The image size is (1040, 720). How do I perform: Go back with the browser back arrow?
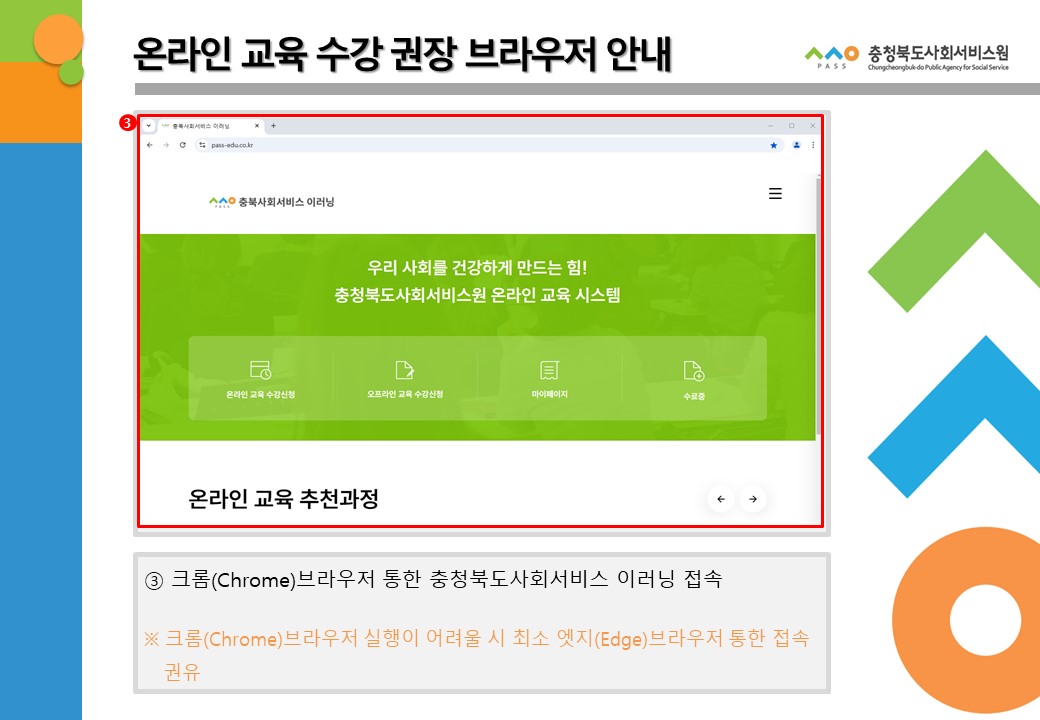point(150,145)
